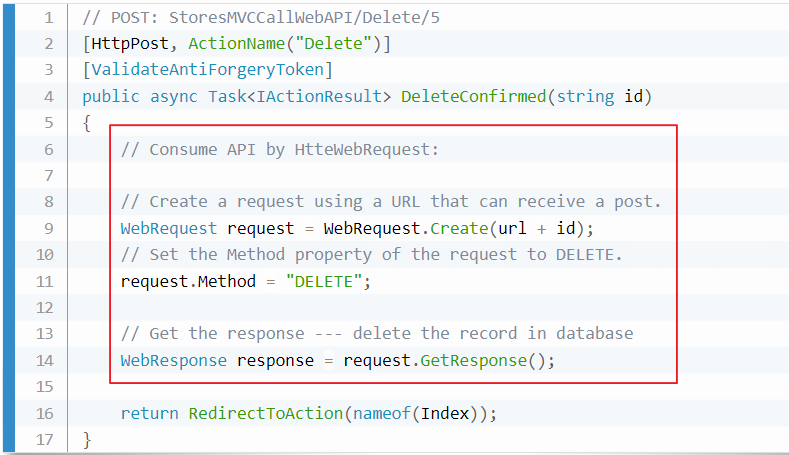
Task: Click the HttpPost attribute text
Action: [128, 44]
